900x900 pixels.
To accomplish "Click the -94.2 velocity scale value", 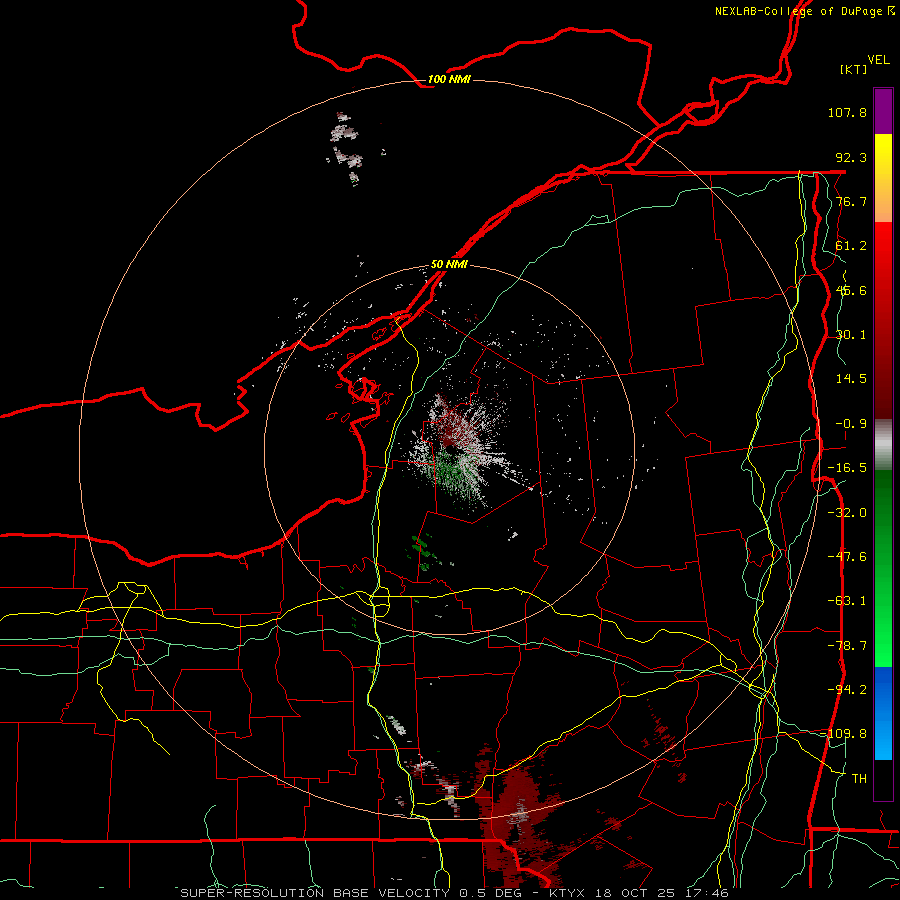I will (847, 689).
